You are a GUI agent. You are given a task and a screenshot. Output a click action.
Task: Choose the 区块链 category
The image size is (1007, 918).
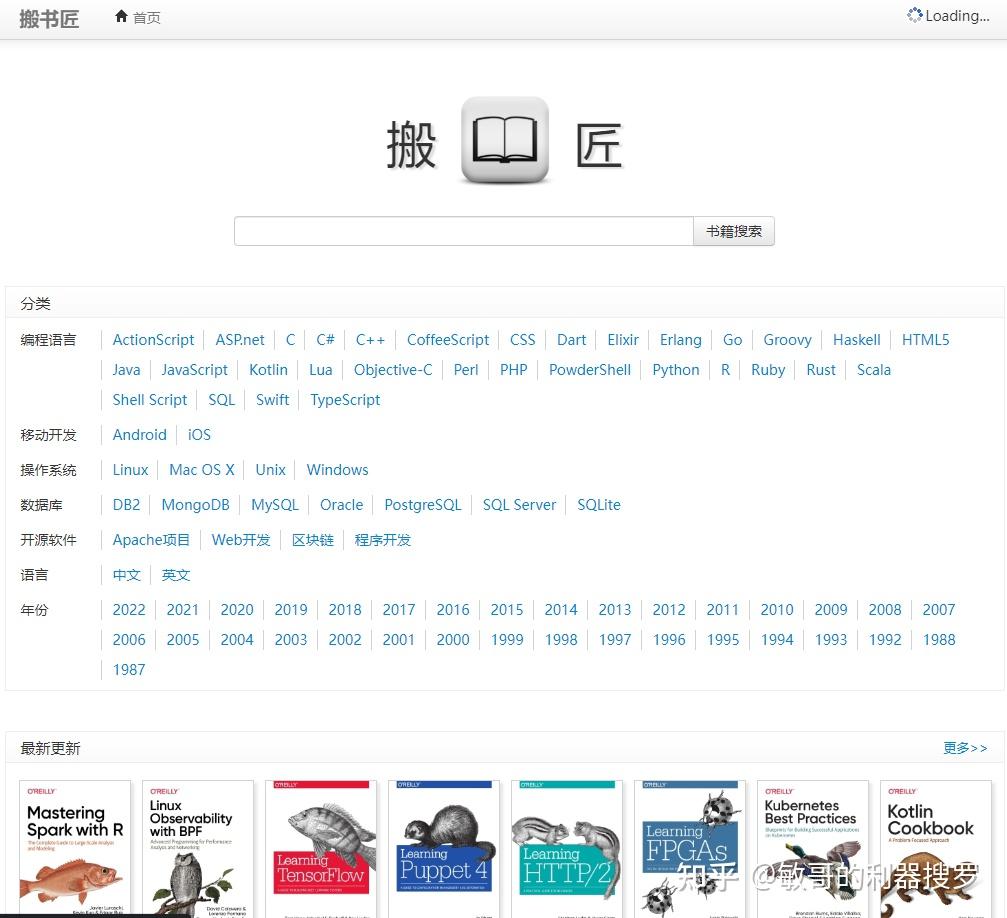313,540
